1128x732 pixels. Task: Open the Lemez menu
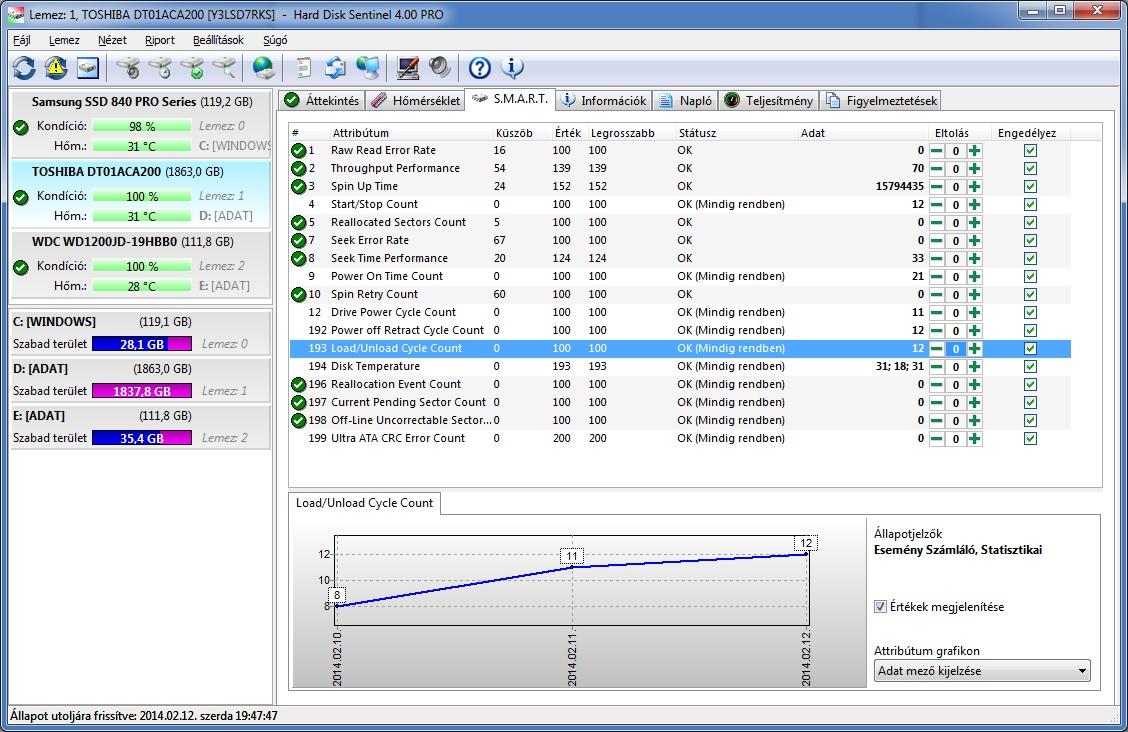(64, 40)
